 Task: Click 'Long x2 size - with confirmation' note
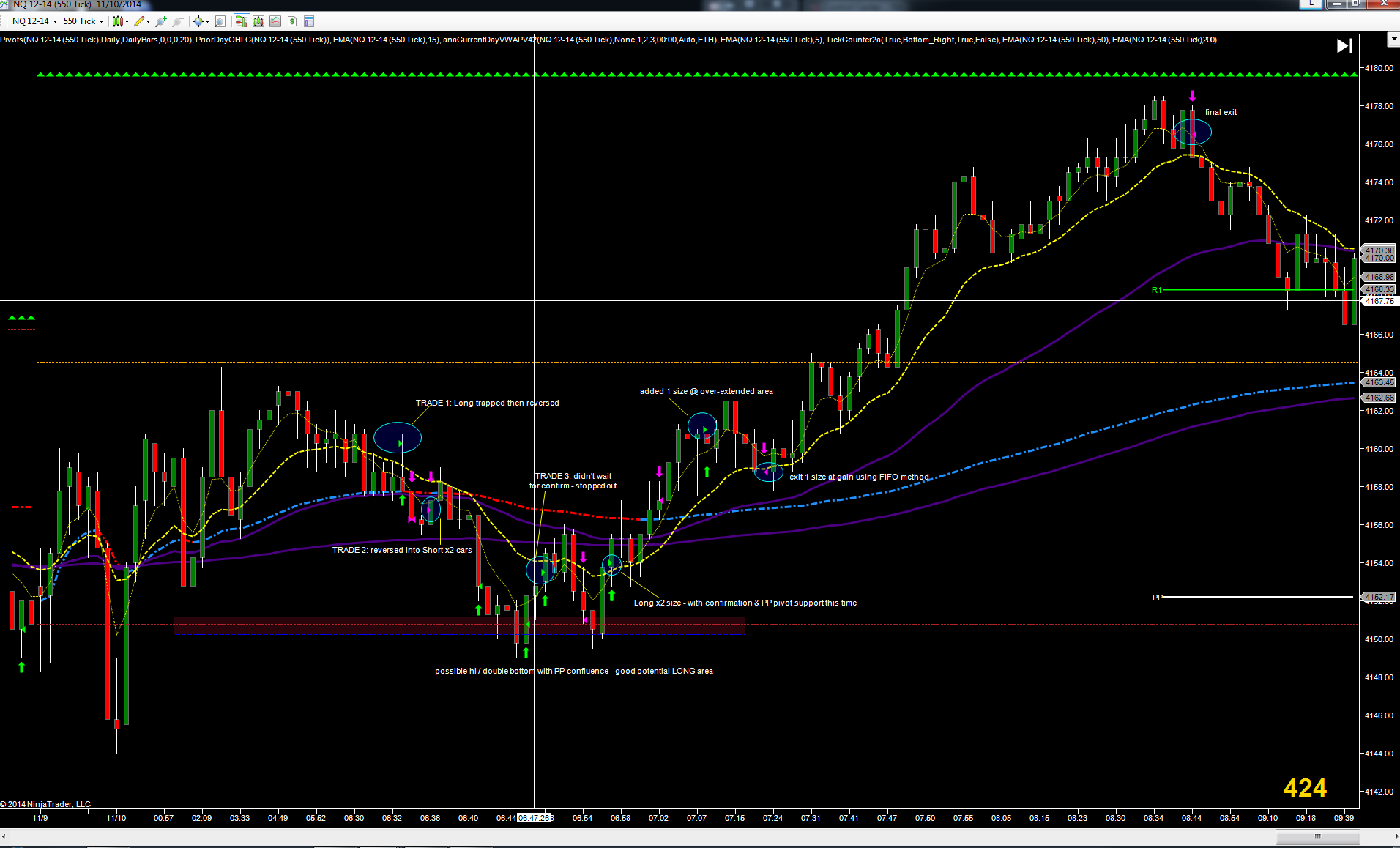(745, 603)
